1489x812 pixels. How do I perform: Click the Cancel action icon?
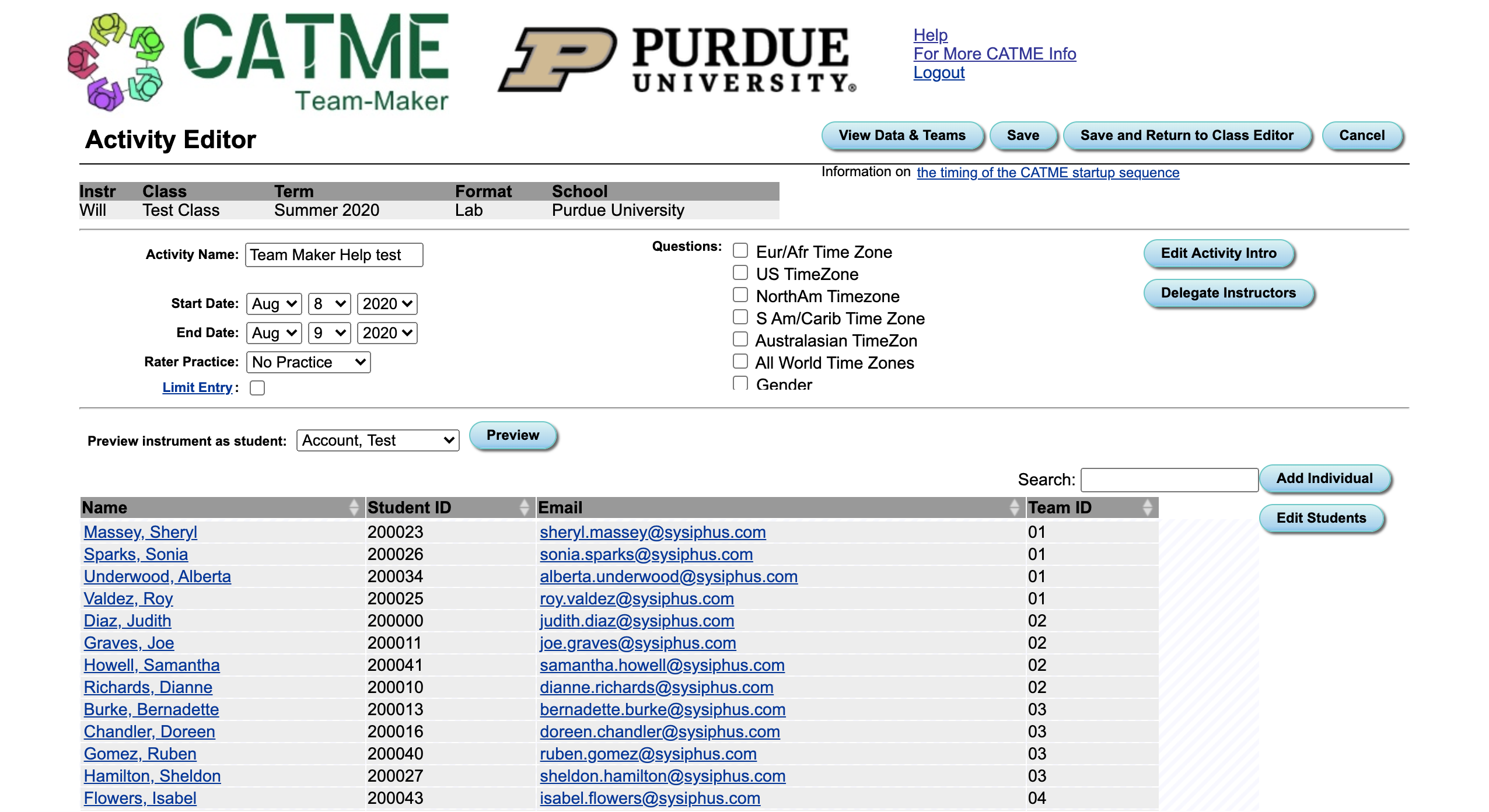(x=1362, y=136)
